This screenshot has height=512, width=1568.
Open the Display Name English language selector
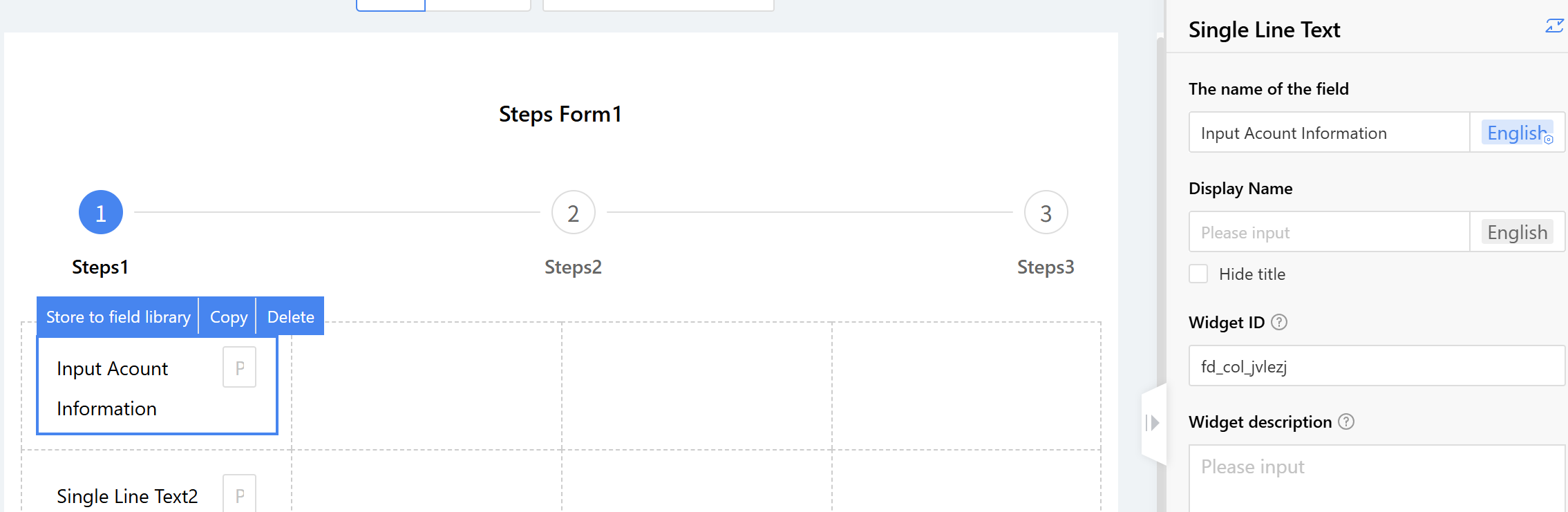pos(1517,232)
